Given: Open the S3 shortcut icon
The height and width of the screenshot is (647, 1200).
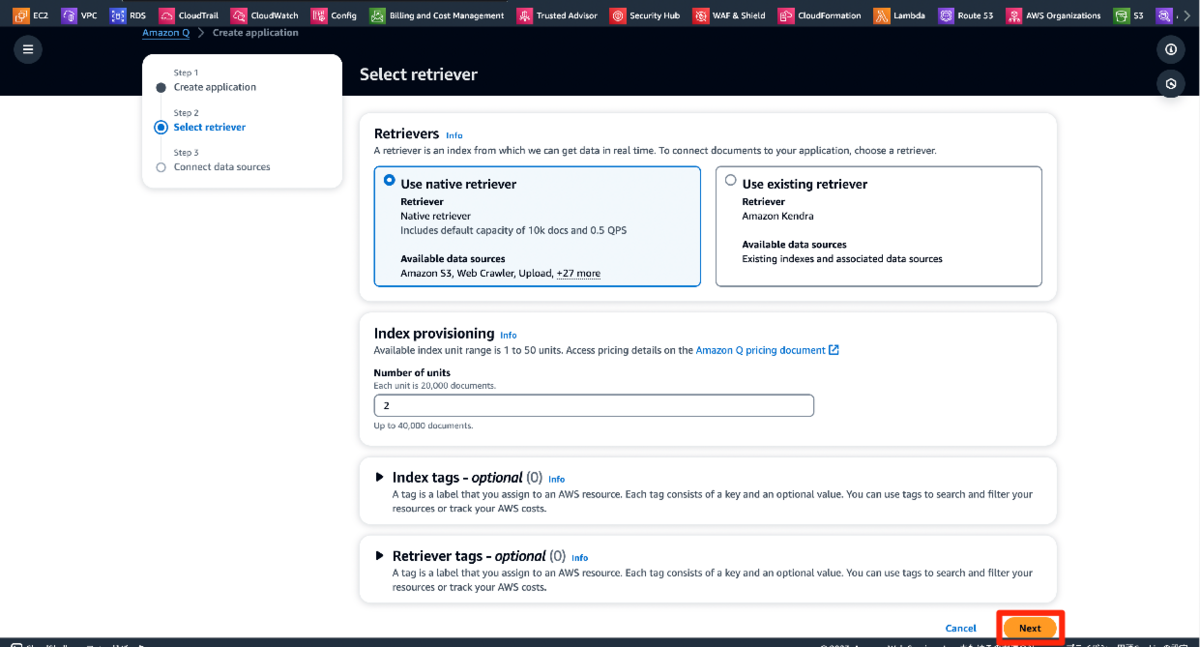Looking at the screenshot, I should point(1122,16).
